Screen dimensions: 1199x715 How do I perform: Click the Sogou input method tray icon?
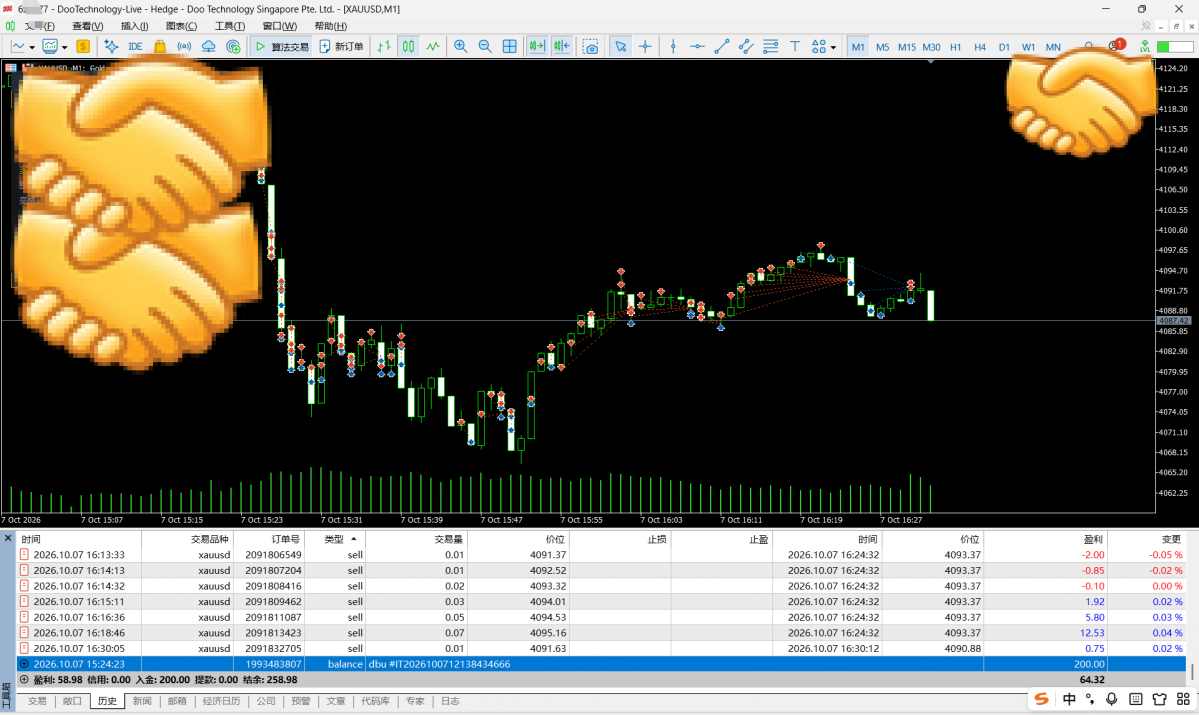click(x=1041, y=699)
